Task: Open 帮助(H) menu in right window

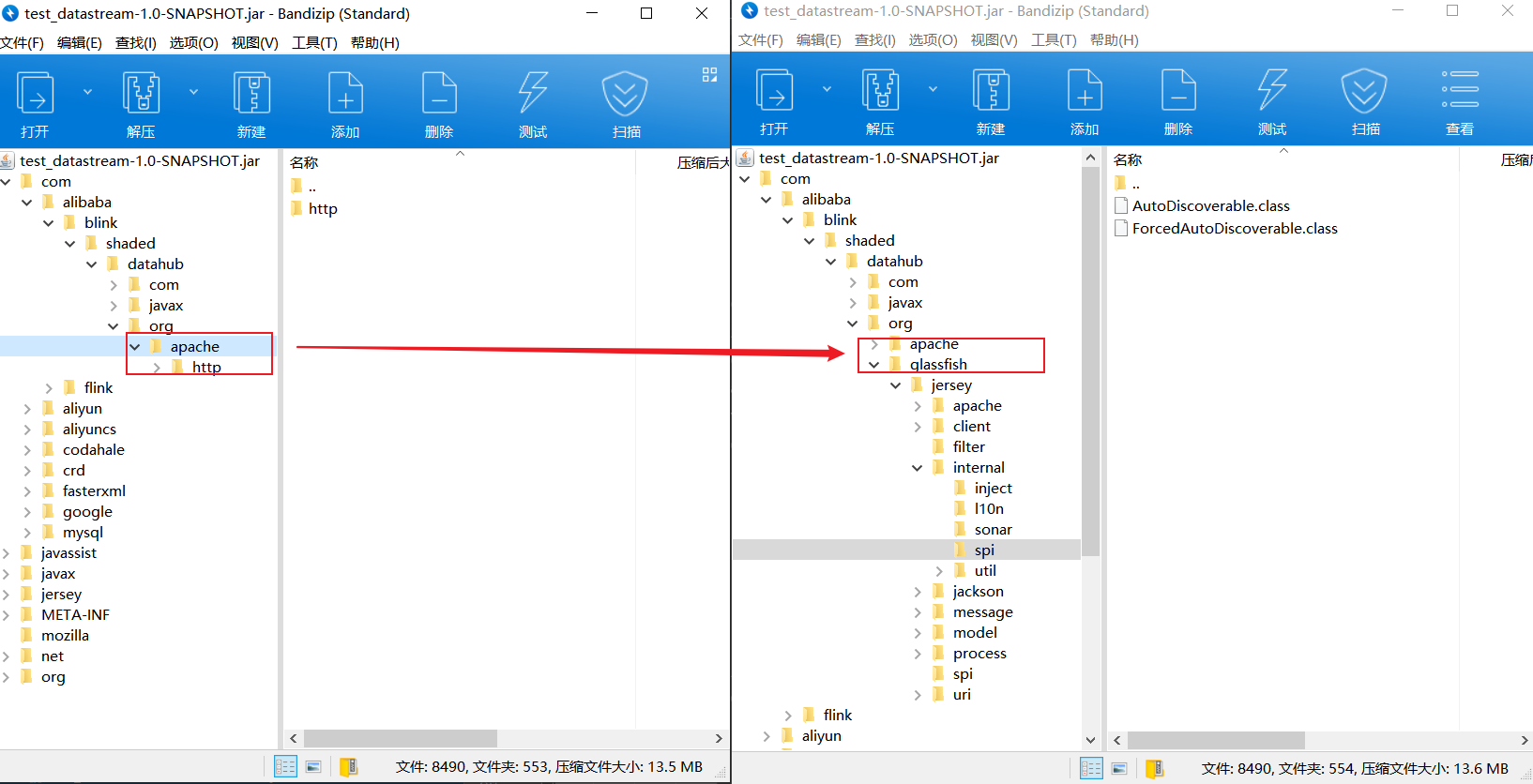Action: pos(1114,40)
